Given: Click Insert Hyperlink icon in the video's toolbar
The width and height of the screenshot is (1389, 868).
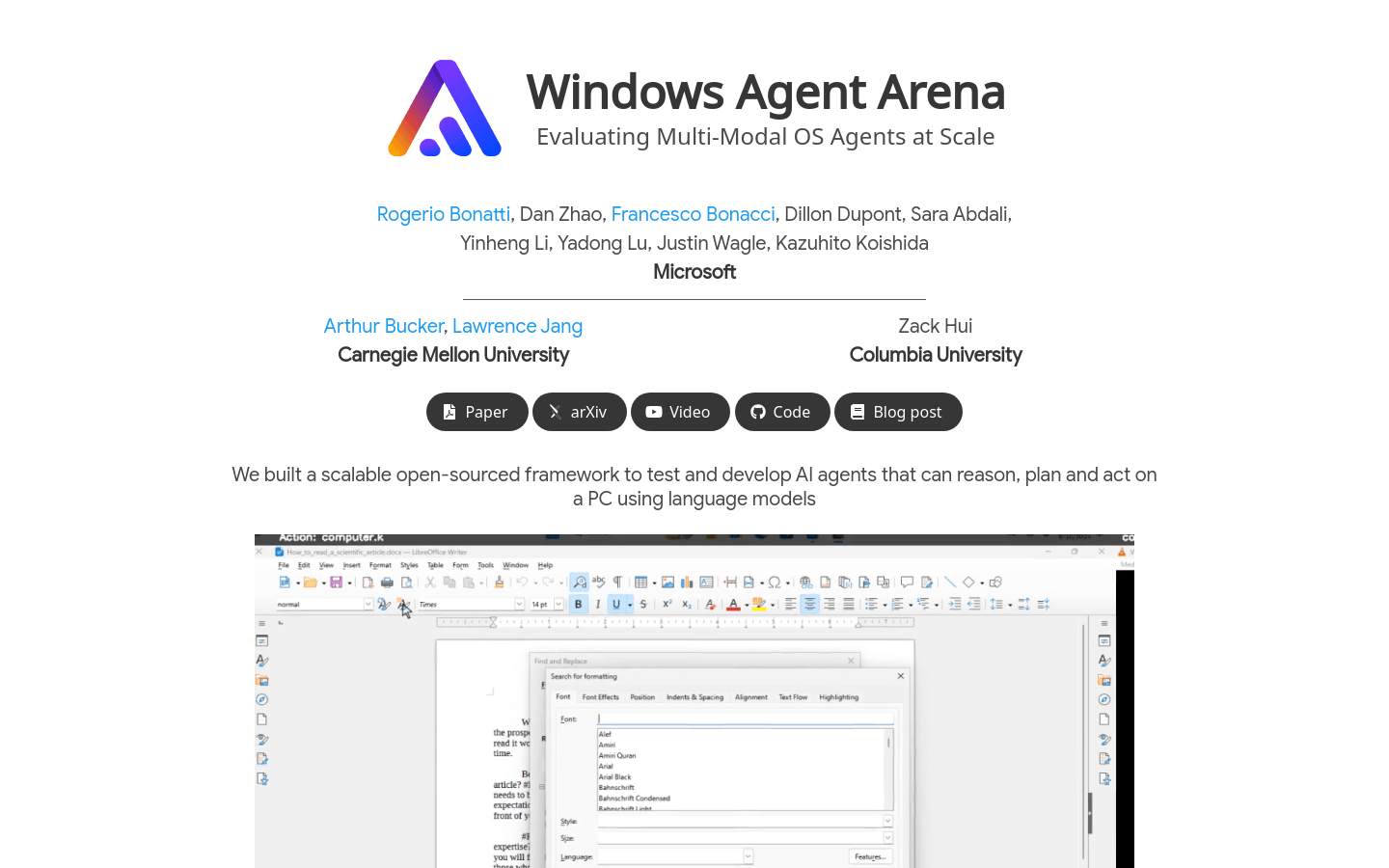Looking at the screenshot, I should pos(806,583).
